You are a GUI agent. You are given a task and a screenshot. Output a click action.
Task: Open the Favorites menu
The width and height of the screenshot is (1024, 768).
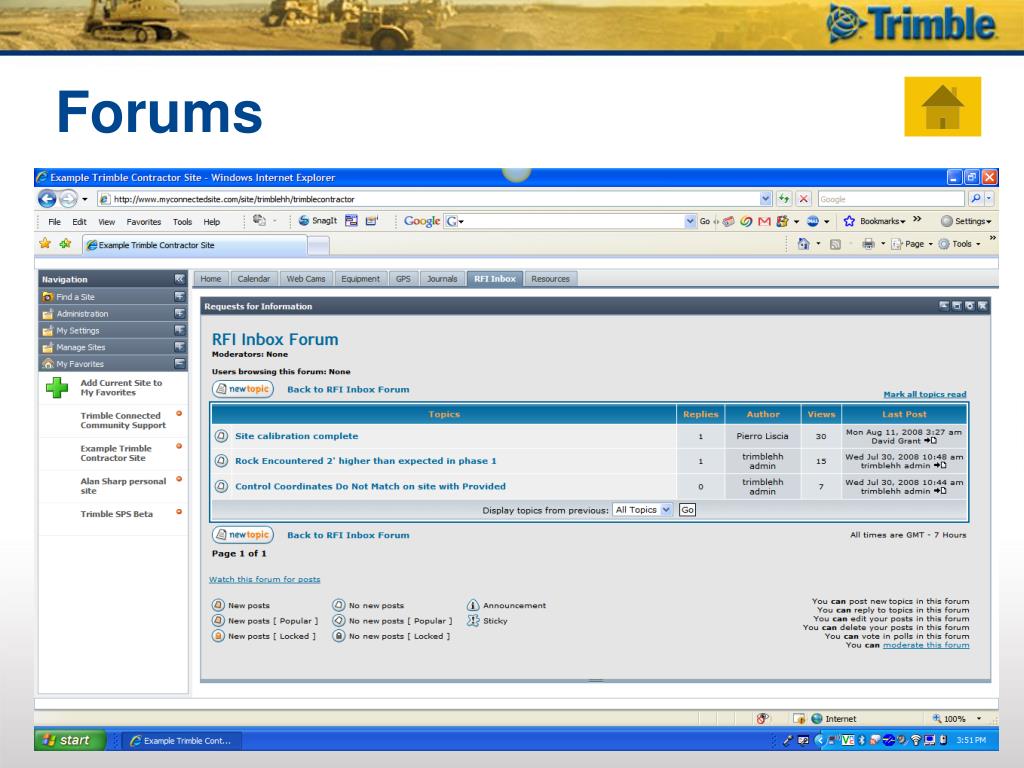pos(144,222)
